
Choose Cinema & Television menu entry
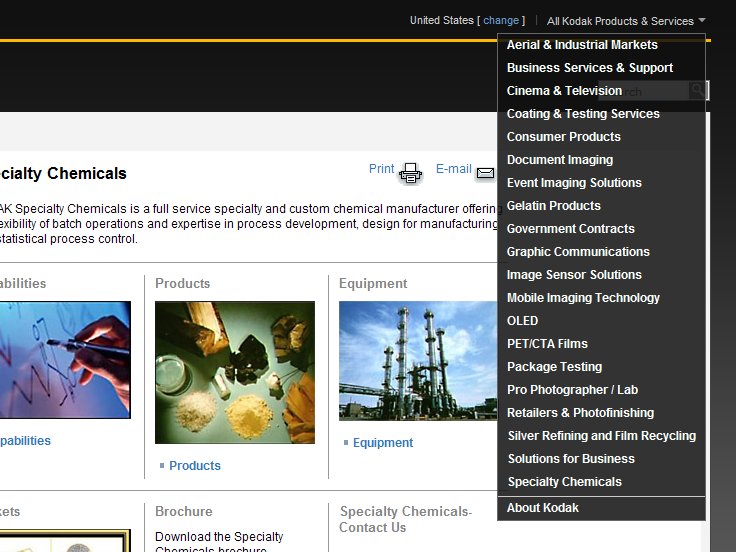[564, 91]
